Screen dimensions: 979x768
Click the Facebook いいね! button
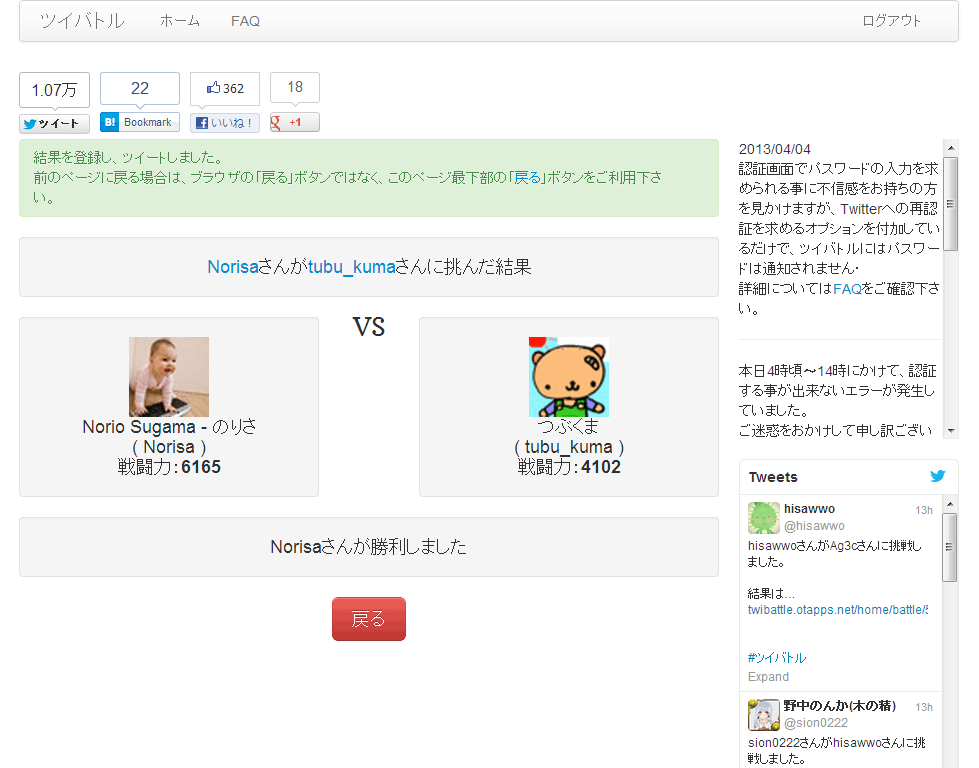tap(225, 123)
